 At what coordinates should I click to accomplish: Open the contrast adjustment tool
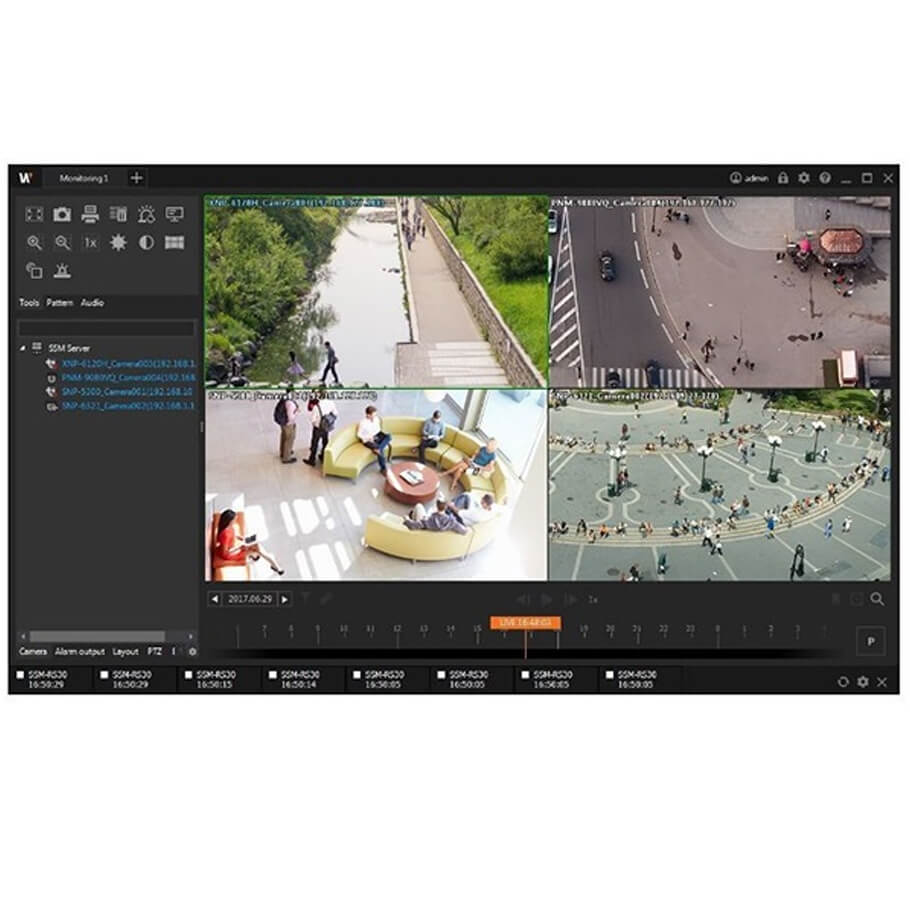(x=147, y=242)
